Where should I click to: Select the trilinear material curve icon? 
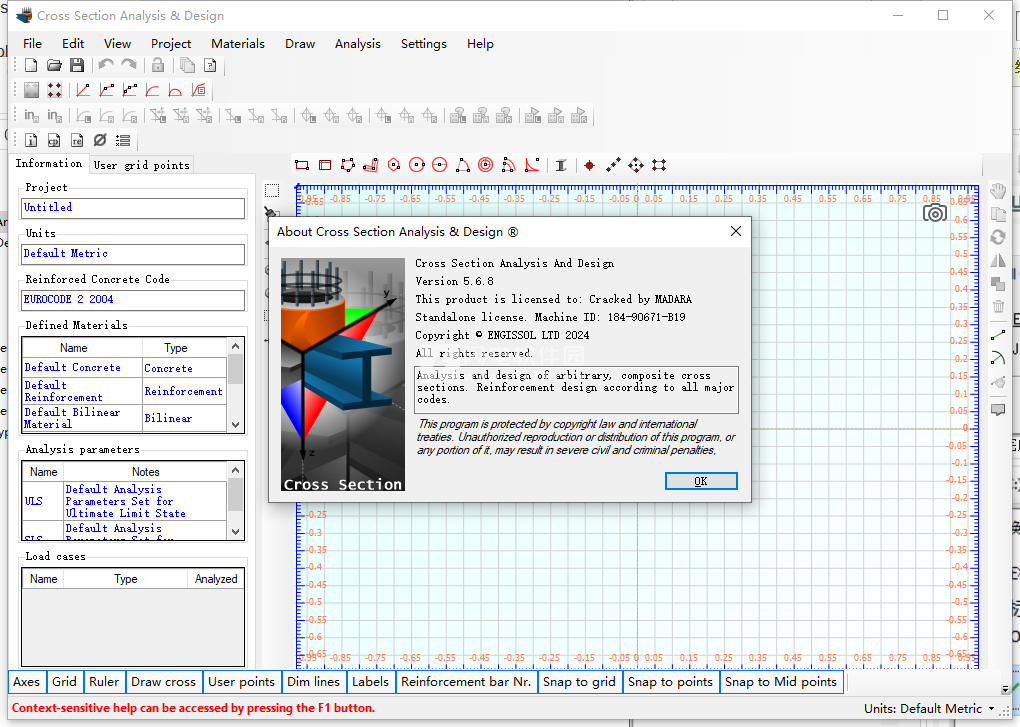[130, 90]
